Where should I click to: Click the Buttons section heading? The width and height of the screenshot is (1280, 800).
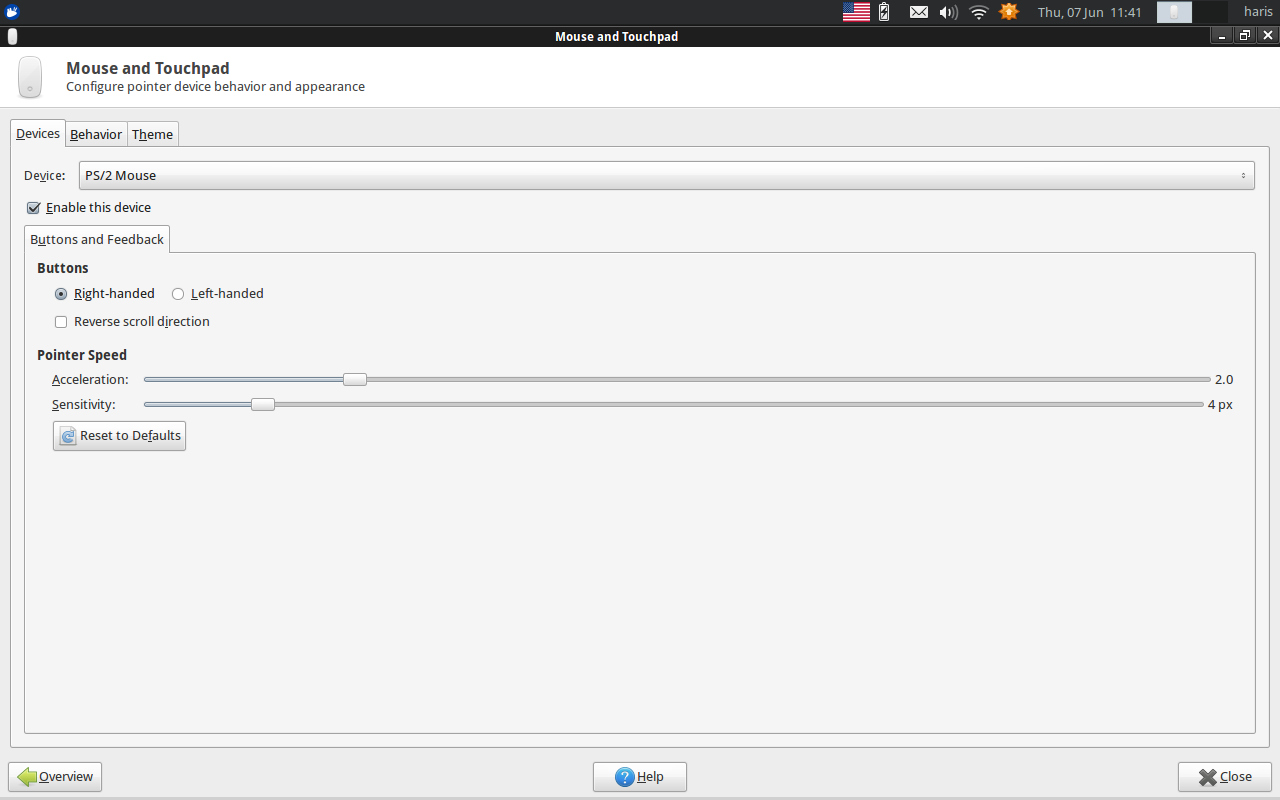tap(63, 268)
